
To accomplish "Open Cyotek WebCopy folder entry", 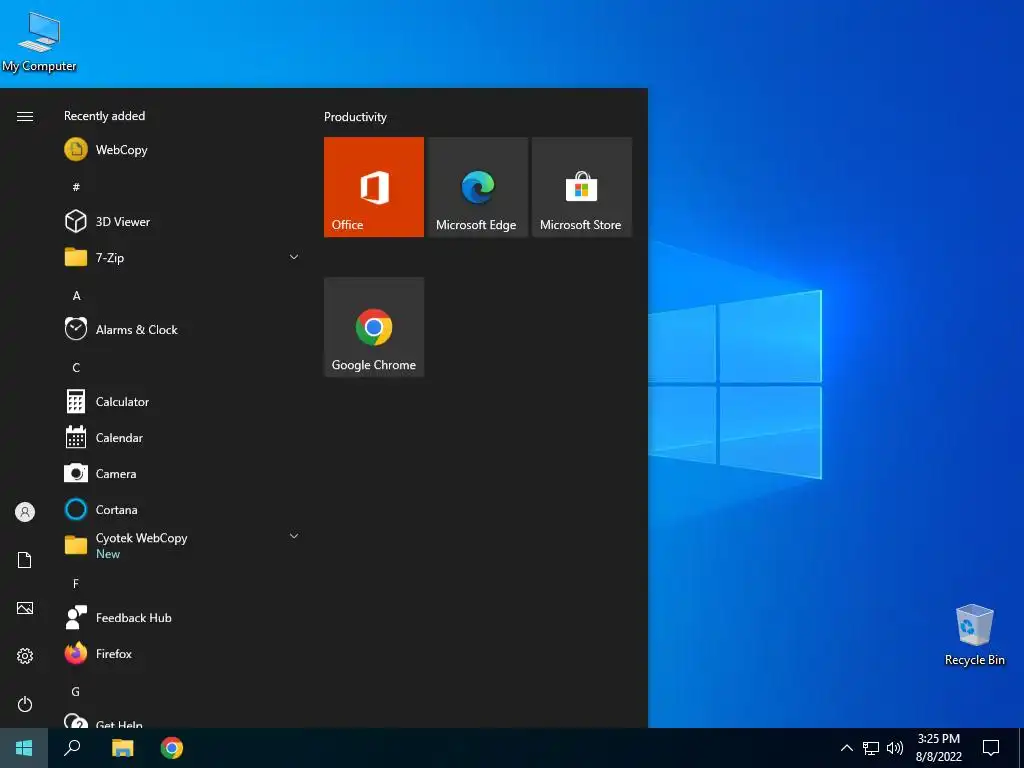I will (183, 545).
